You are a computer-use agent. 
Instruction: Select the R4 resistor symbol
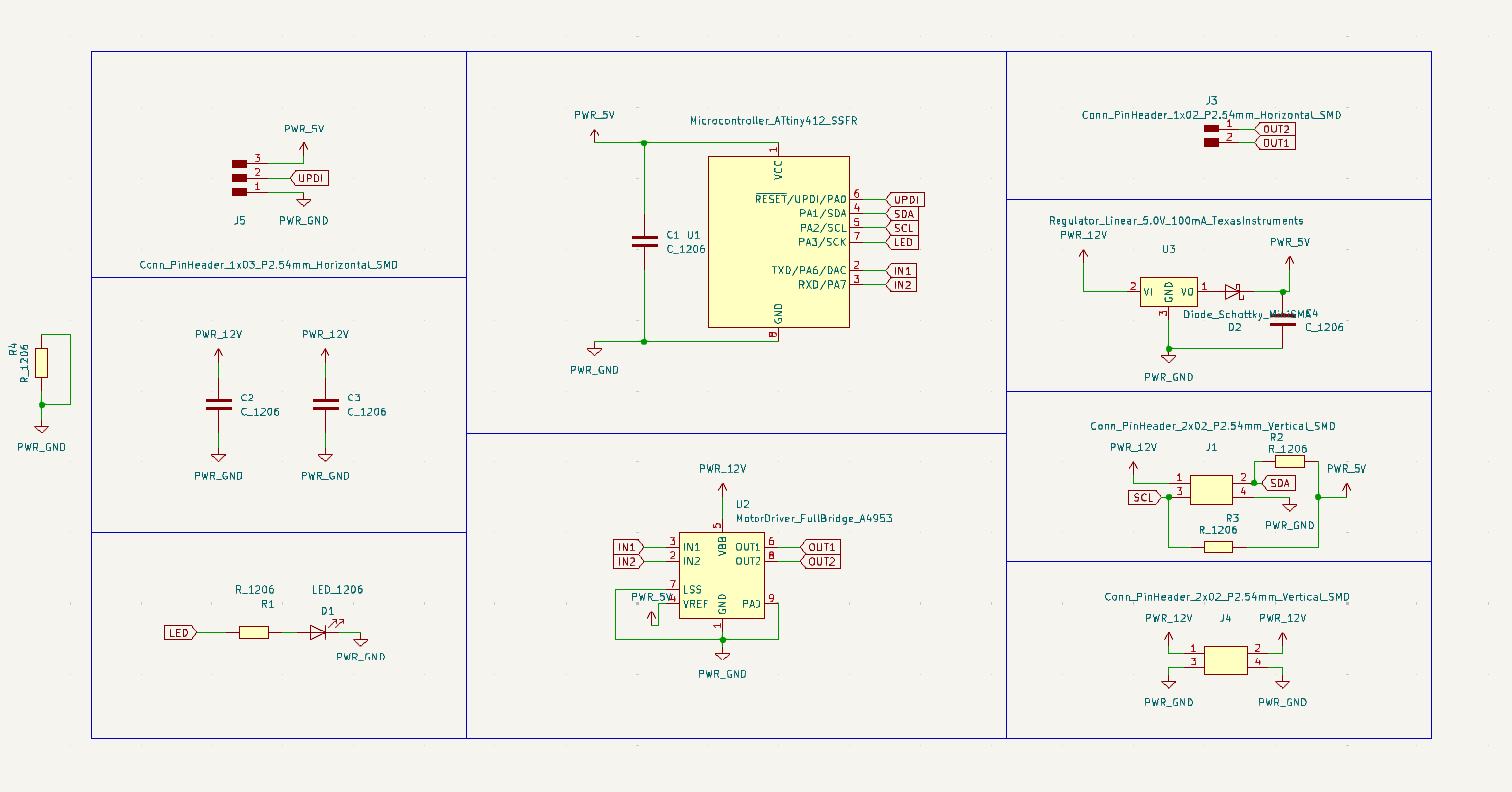click(41, 362)
